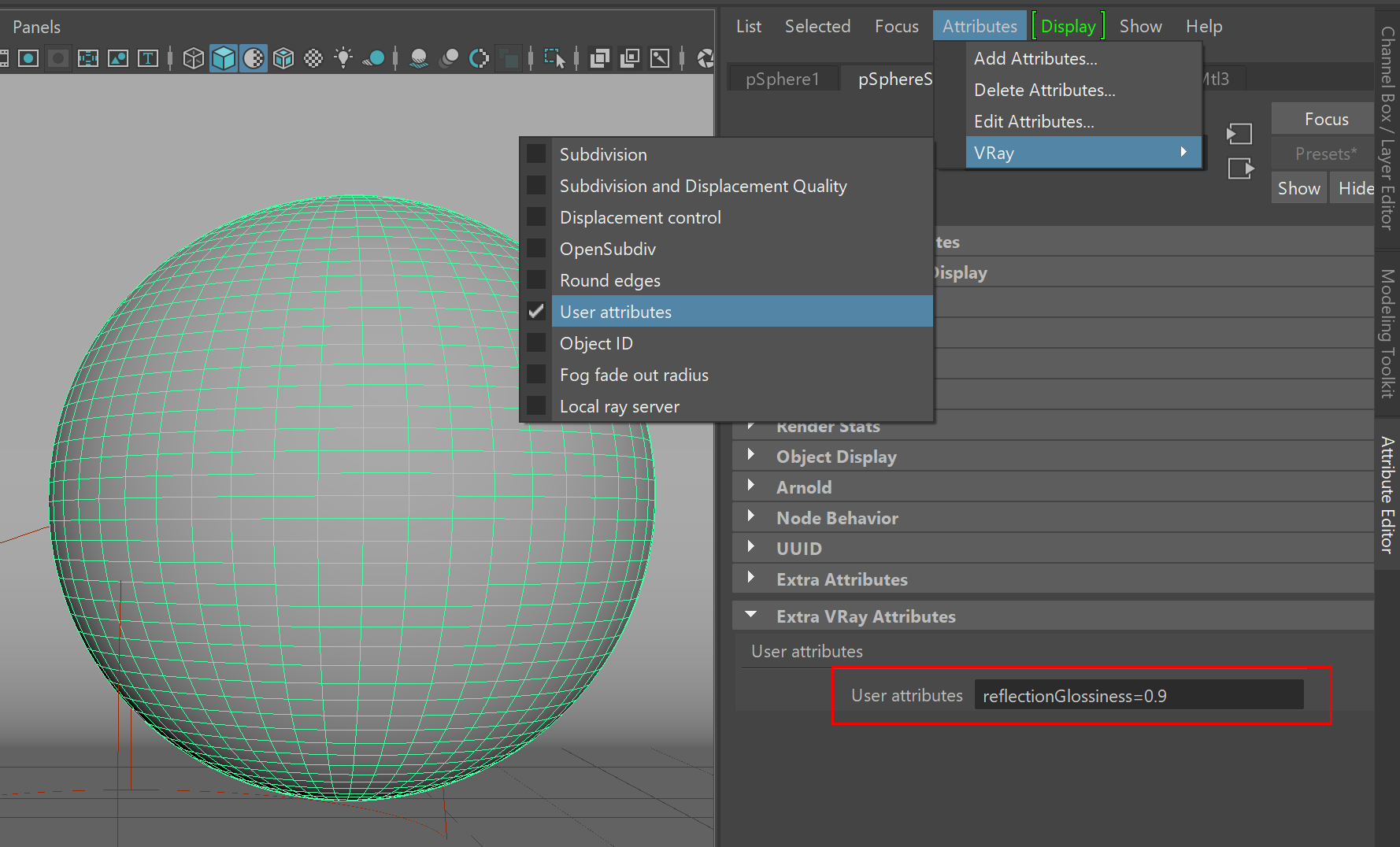The image size is (1400, 847).
Task: Enable Fog fade out radius checkbox
Action: pyautogui.click(x=536, y=374)
